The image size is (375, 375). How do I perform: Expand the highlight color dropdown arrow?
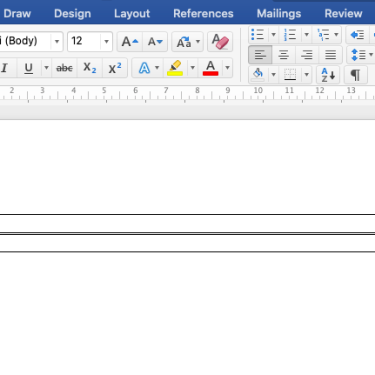pos(192,68)
